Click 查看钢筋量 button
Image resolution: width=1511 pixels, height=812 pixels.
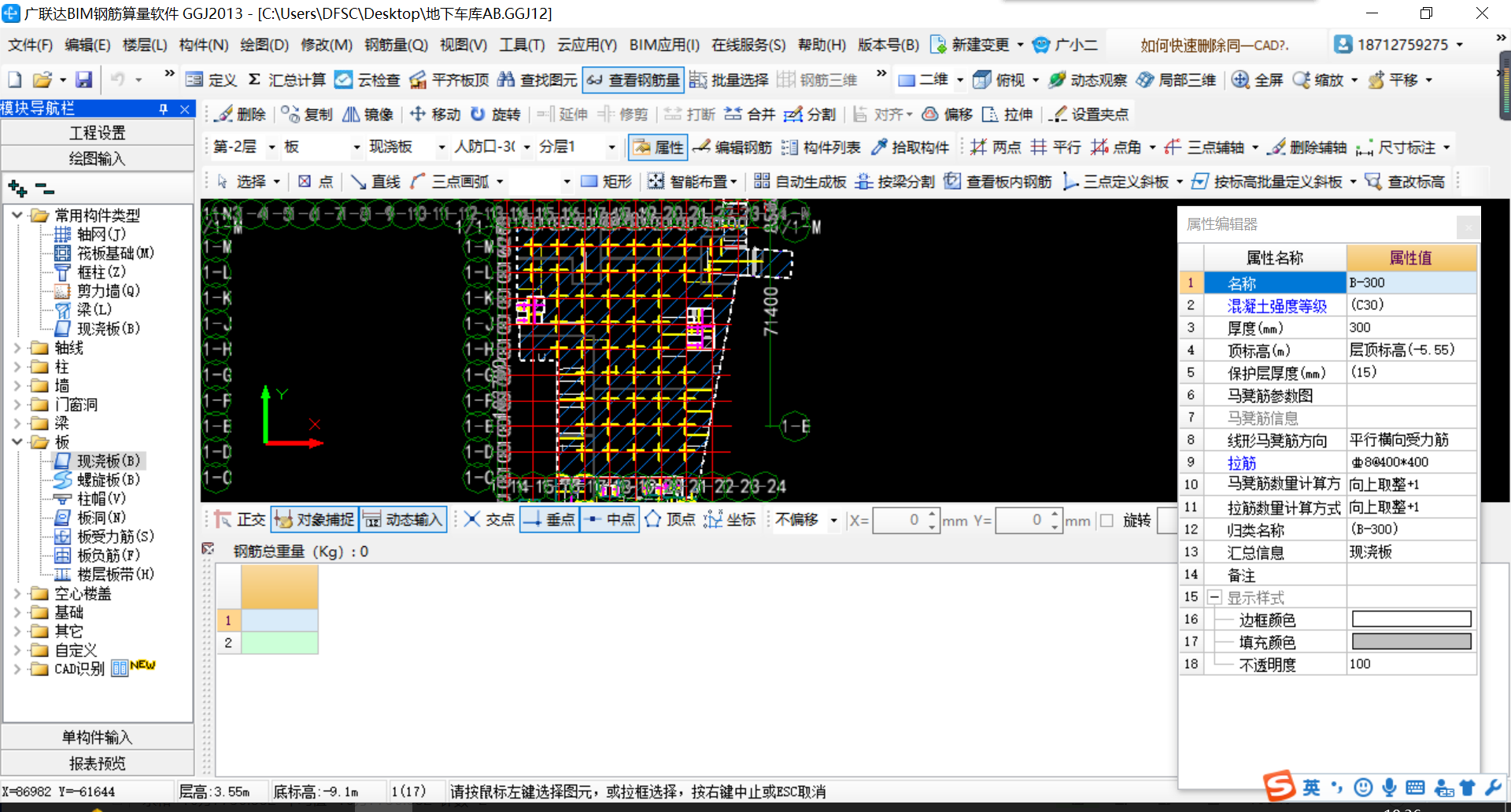(x=634, y=79)
